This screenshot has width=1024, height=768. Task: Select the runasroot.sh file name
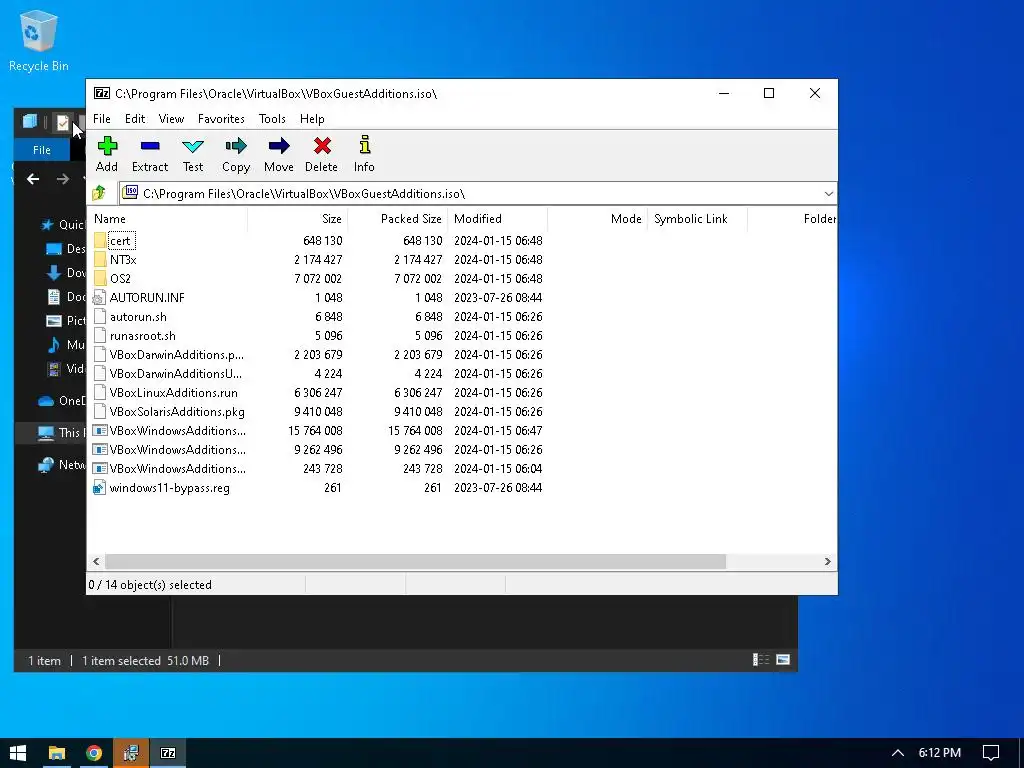coord(142,336)
